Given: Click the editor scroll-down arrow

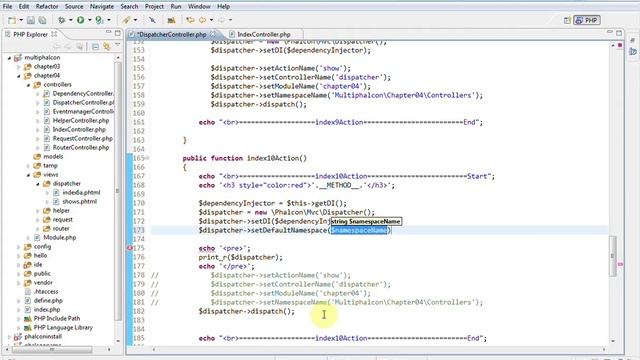Looking at the screenshot, I should tap(613, 341).
